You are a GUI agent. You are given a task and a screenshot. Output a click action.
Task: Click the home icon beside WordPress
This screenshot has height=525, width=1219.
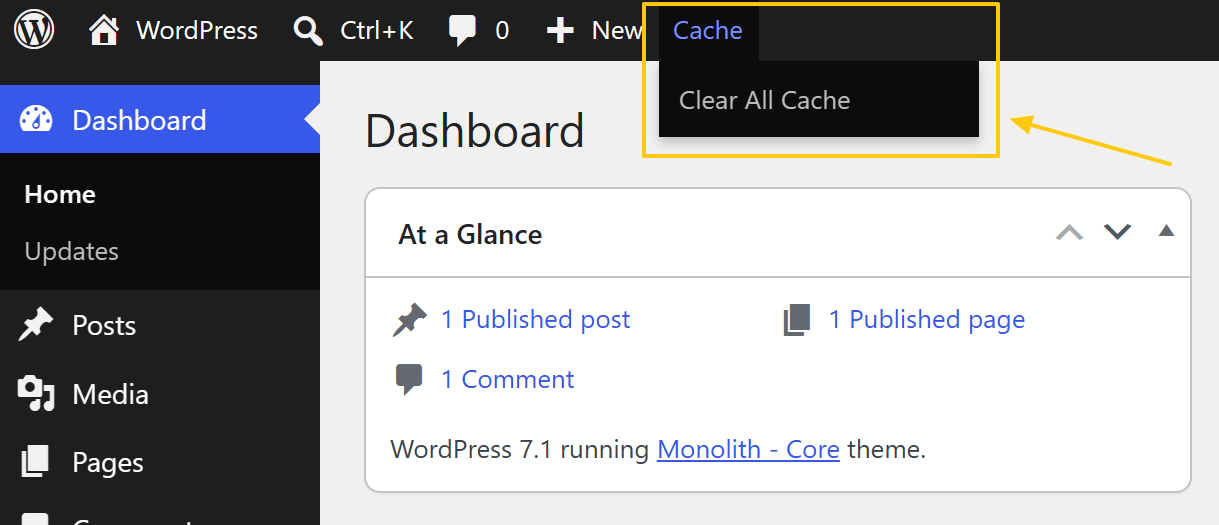pos(104,30)
